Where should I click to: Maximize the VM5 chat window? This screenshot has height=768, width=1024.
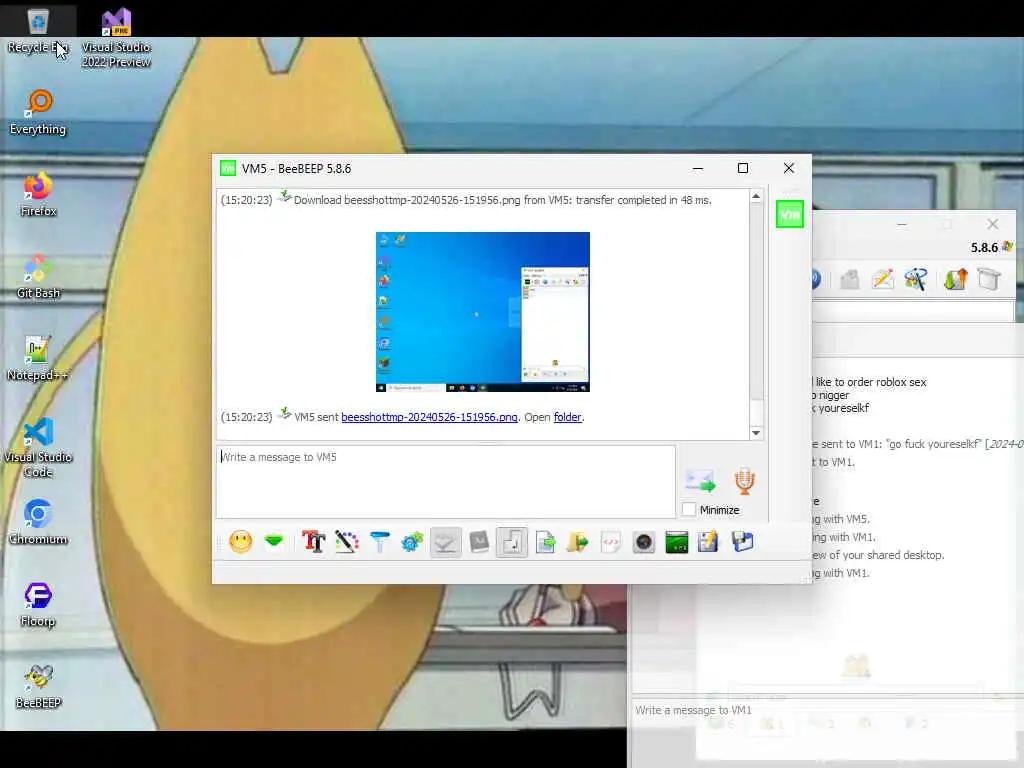click(x=743, y=168)
